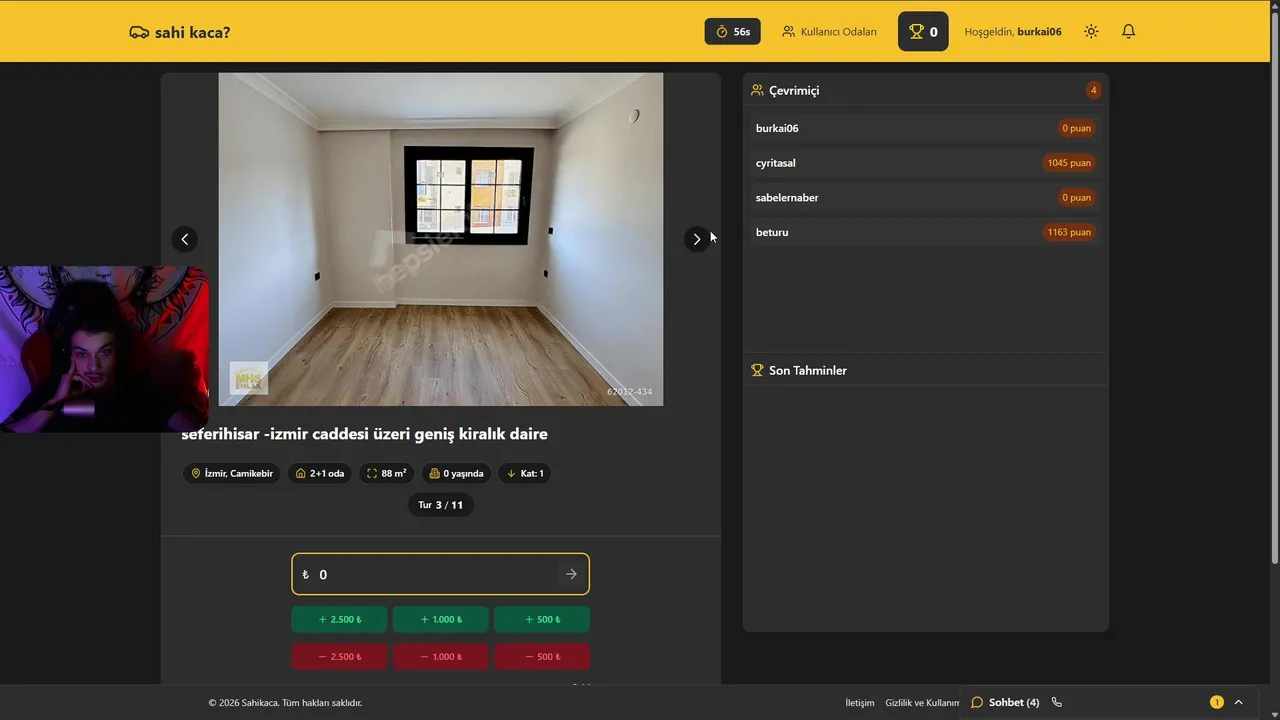This screenshot has height=720, width=1280.
Task: Focus the price guess input field
Action: pos(440,574)
